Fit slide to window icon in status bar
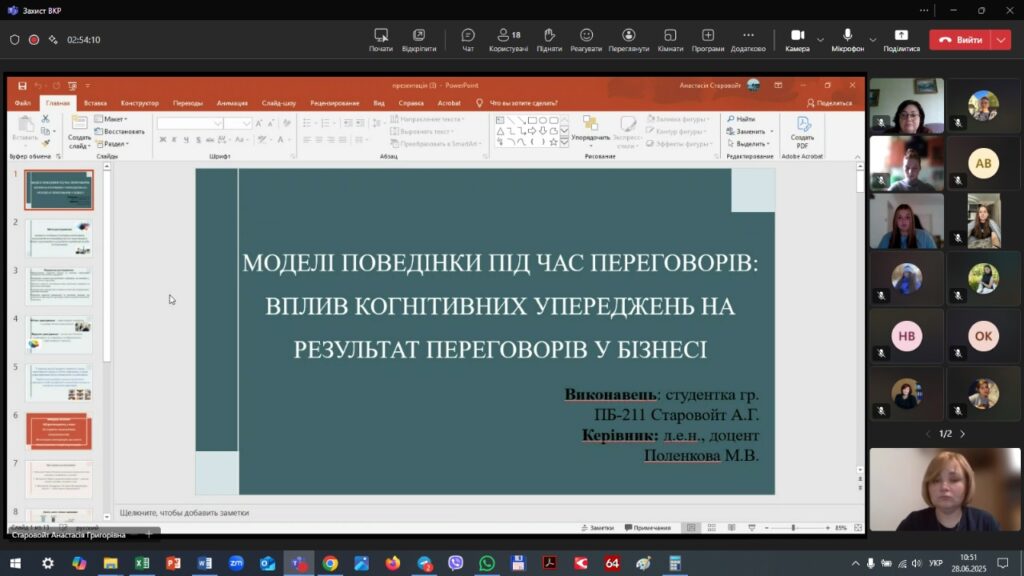The height and width of the screenshot is (576, 1024). [x=858, y=528]
